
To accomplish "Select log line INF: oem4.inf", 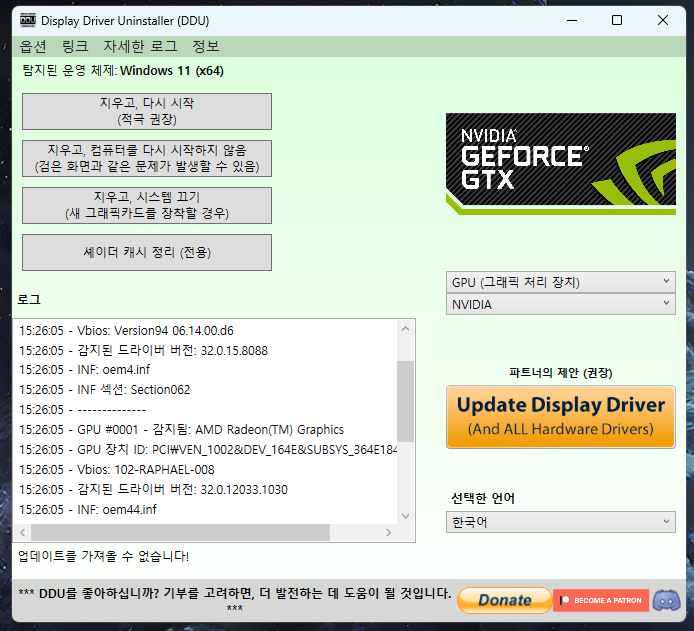I will tap(85, 369).
